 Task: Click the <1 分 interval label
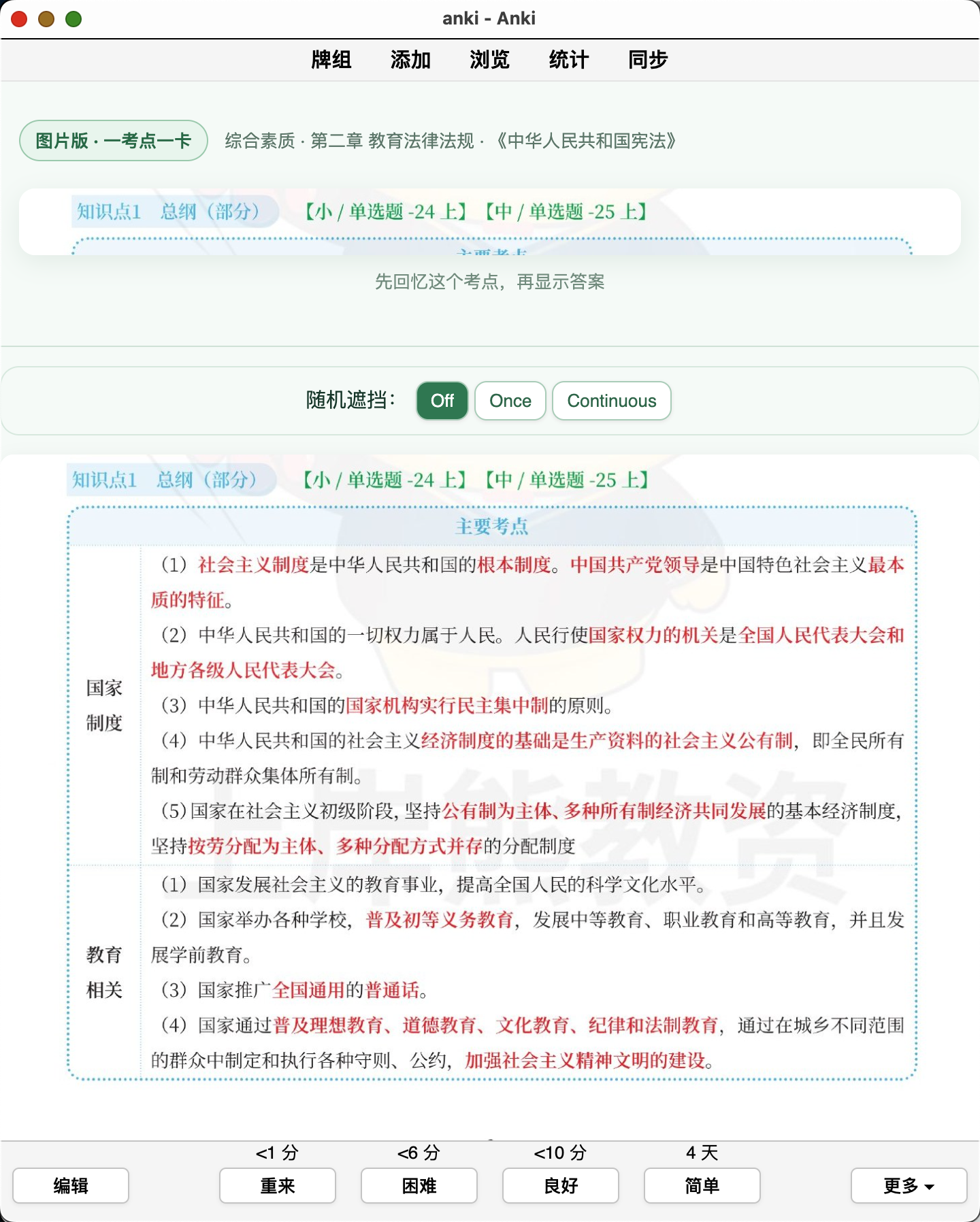click(x=277, y=1153)
